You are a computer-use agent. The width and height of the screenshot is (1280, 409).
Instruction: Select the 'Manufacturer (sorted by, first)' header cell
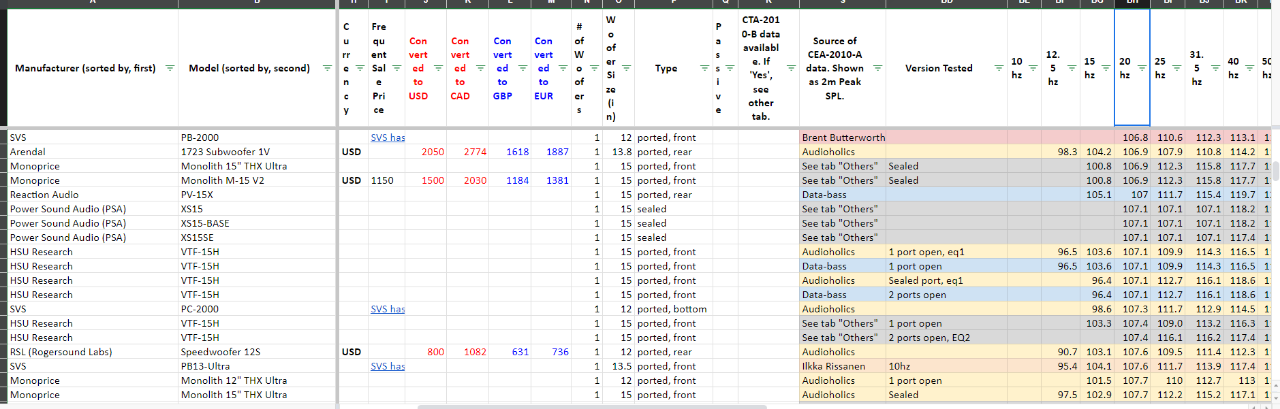point(92,68)
